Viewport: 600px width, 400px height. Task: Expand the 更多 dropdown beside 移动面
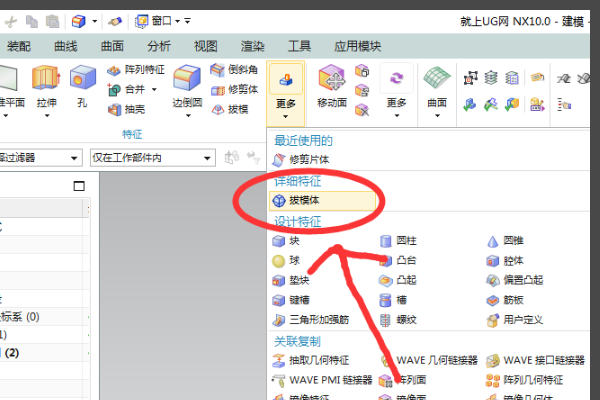pyautogui.click(x=396, y=93)
